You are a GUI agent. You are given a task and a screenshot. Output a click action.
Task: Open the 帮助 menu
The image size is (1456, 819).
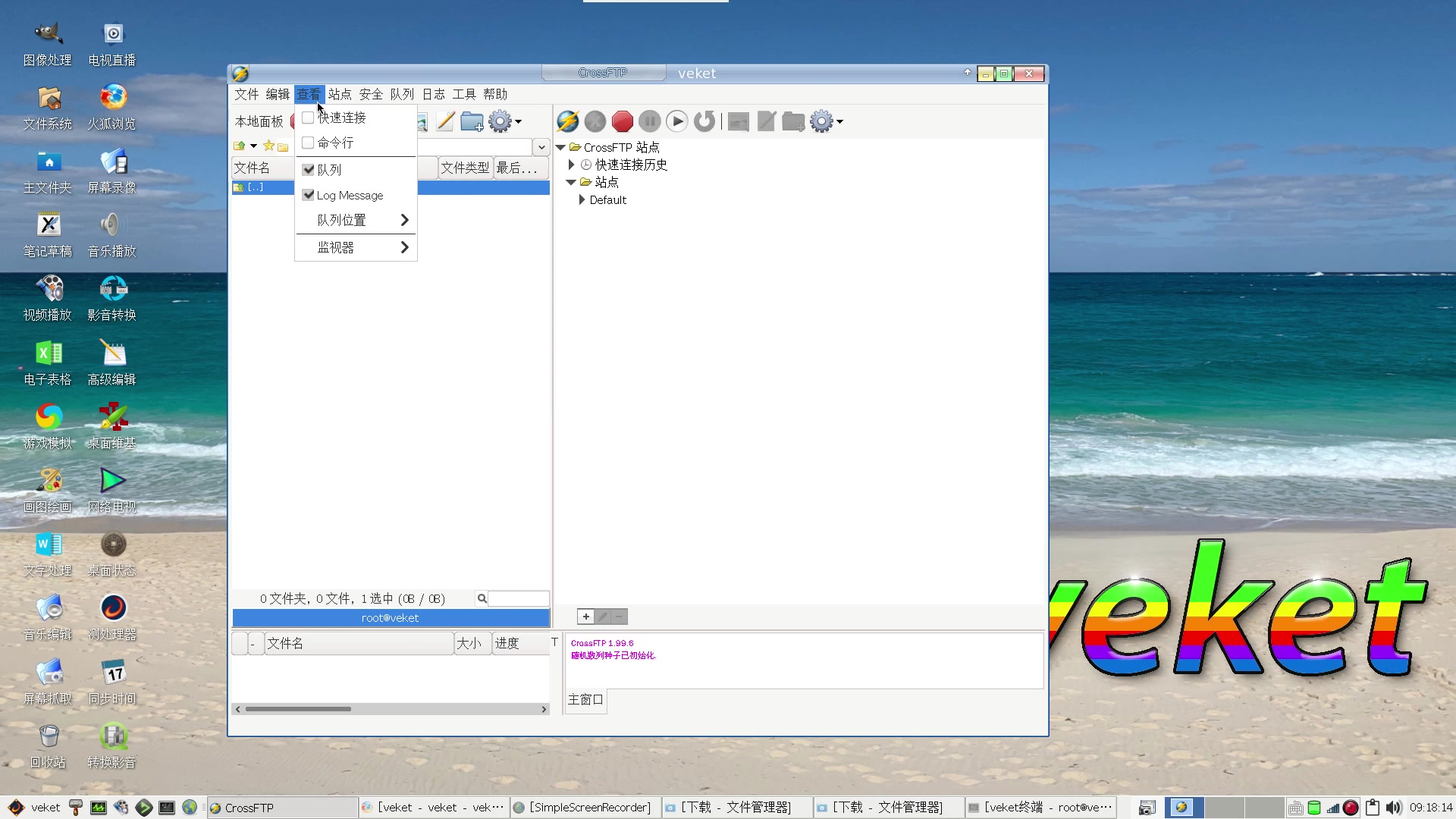495,94
